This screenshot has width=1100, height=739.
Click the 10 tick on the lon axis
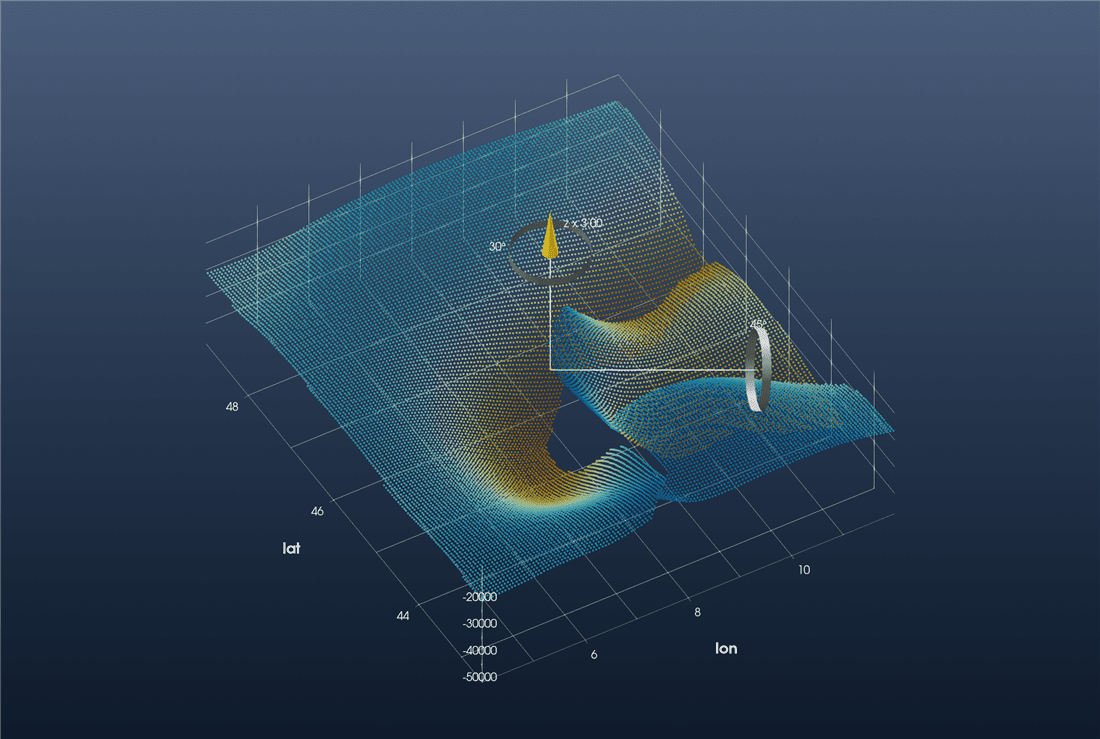804,570
